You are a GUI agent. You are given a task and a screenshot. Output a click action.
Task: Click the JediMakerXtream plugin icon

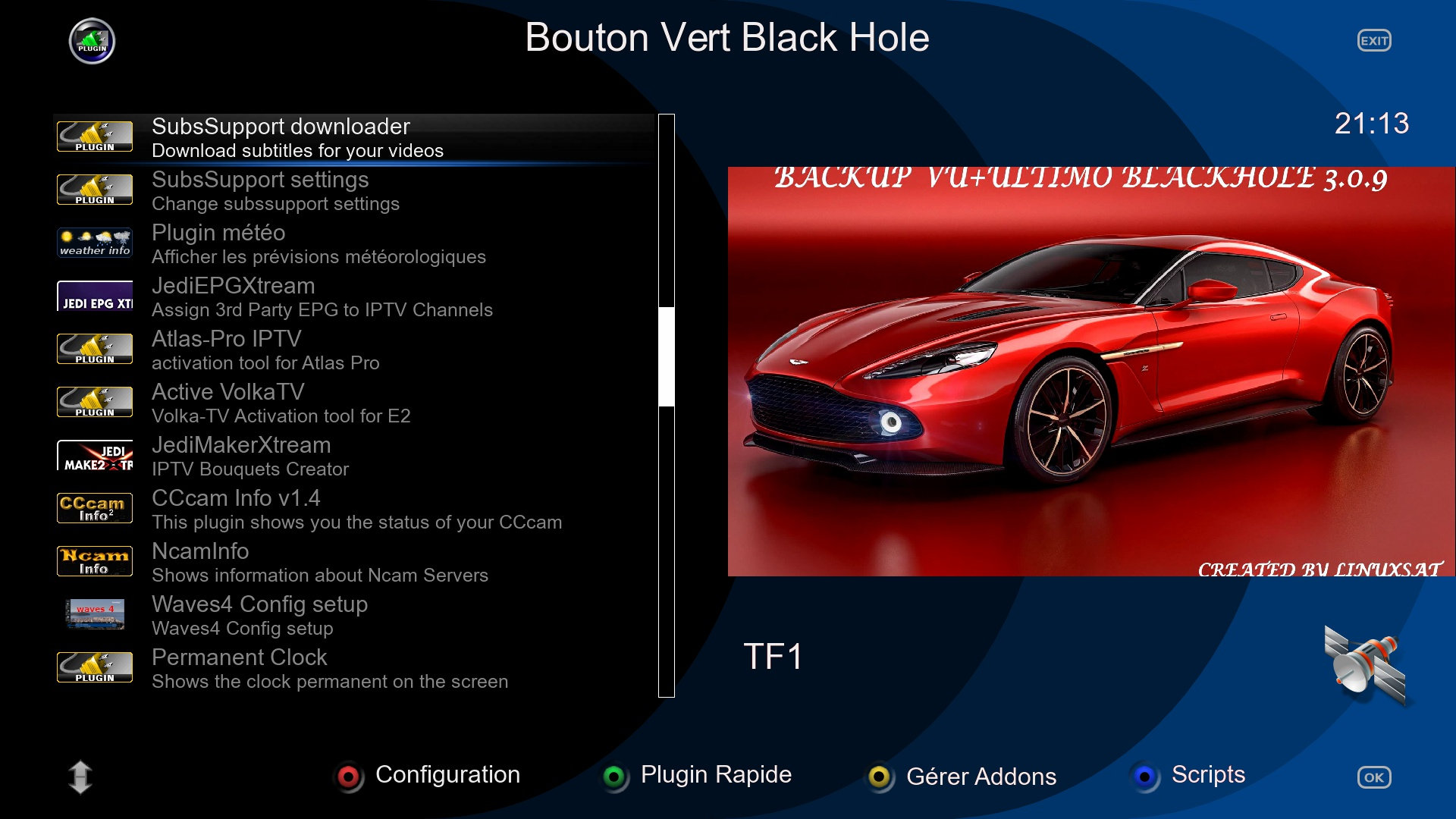[x=95, y=455]
